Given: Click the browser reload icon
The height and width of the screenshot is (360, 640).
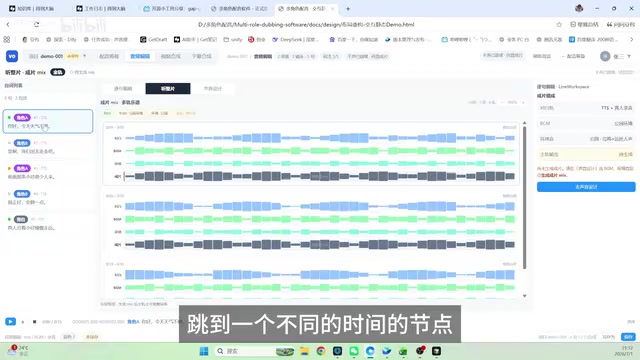Looking at the screenshot, I should [36, 24].
